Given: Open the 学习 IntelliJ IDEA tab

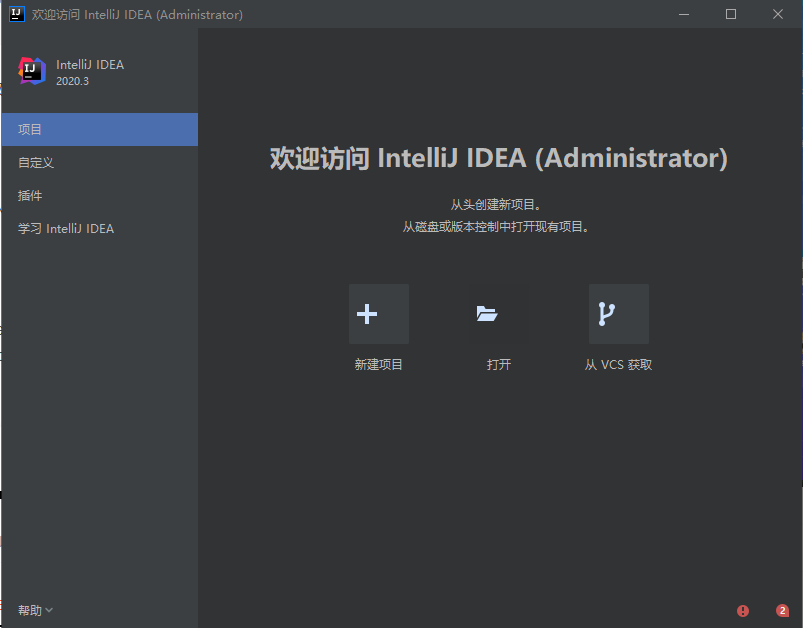Looking at the screenshot, I should coord(100,228).
